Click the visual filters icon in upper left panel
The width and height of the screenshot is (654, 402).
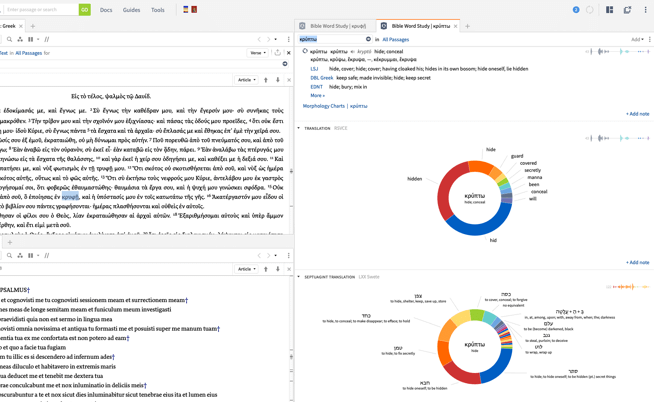pos(20,39)
